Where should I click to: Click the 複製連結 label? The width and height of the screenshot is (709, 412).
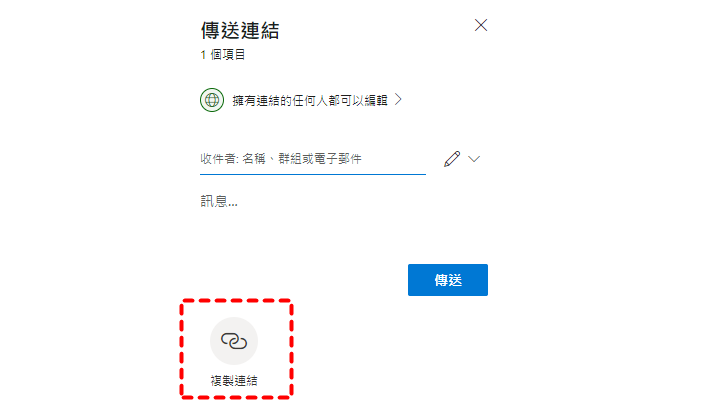point(234,381)
